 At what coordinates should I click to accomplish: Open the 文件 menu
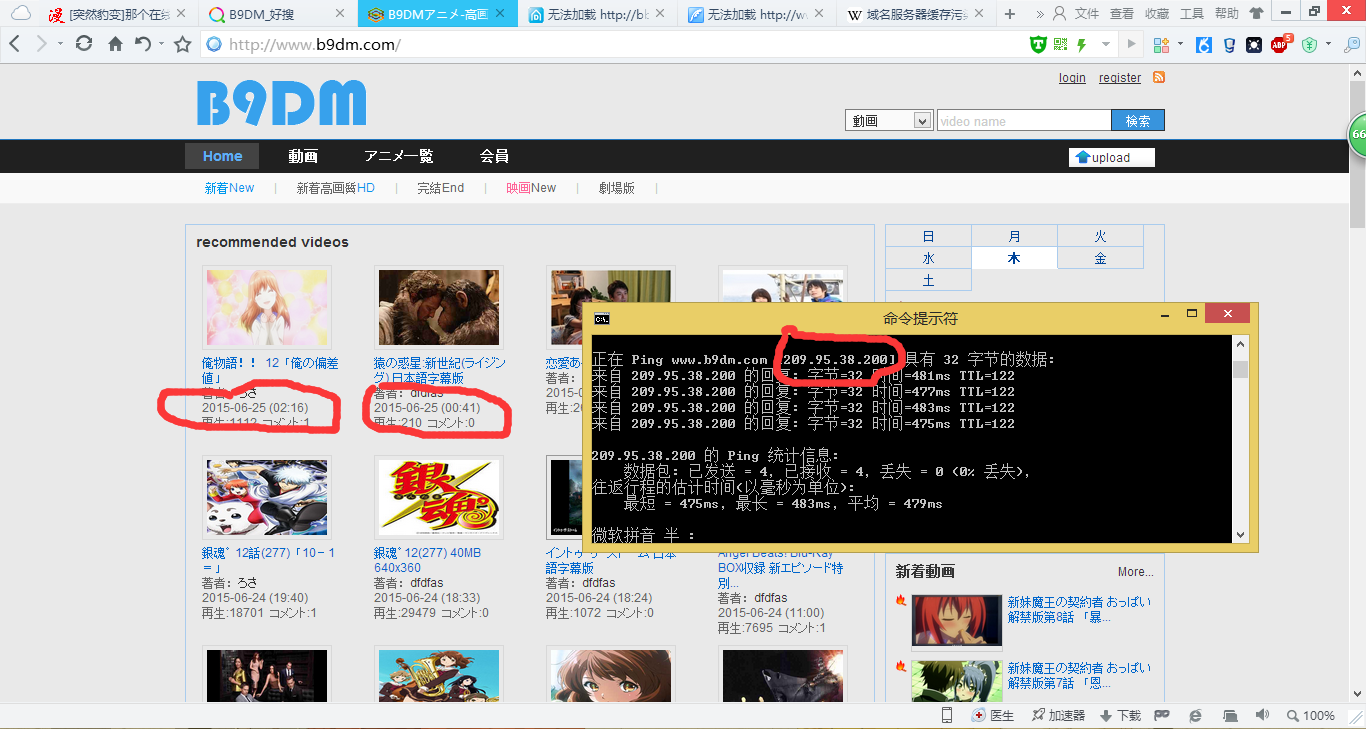1087,14
